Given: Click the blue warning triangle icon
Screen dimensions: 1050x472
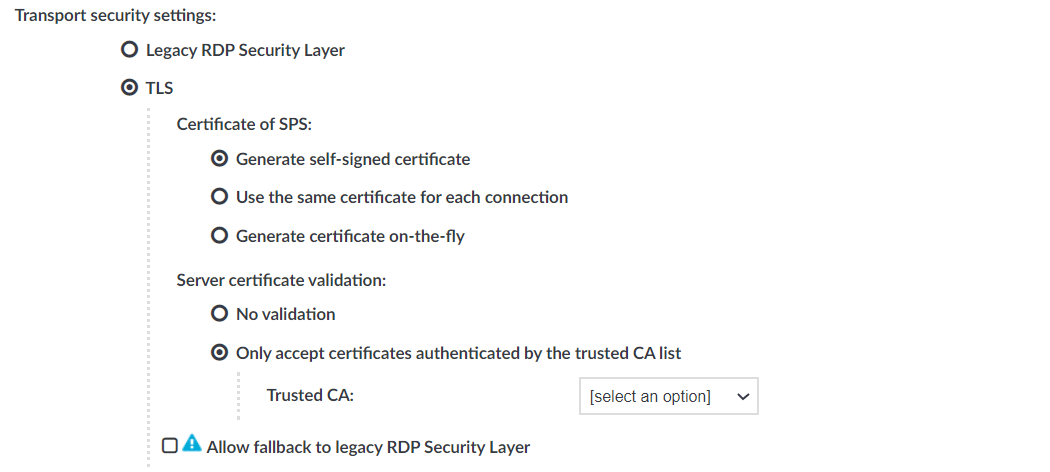Looking at the screenshot, I should [x=192, y=443].
